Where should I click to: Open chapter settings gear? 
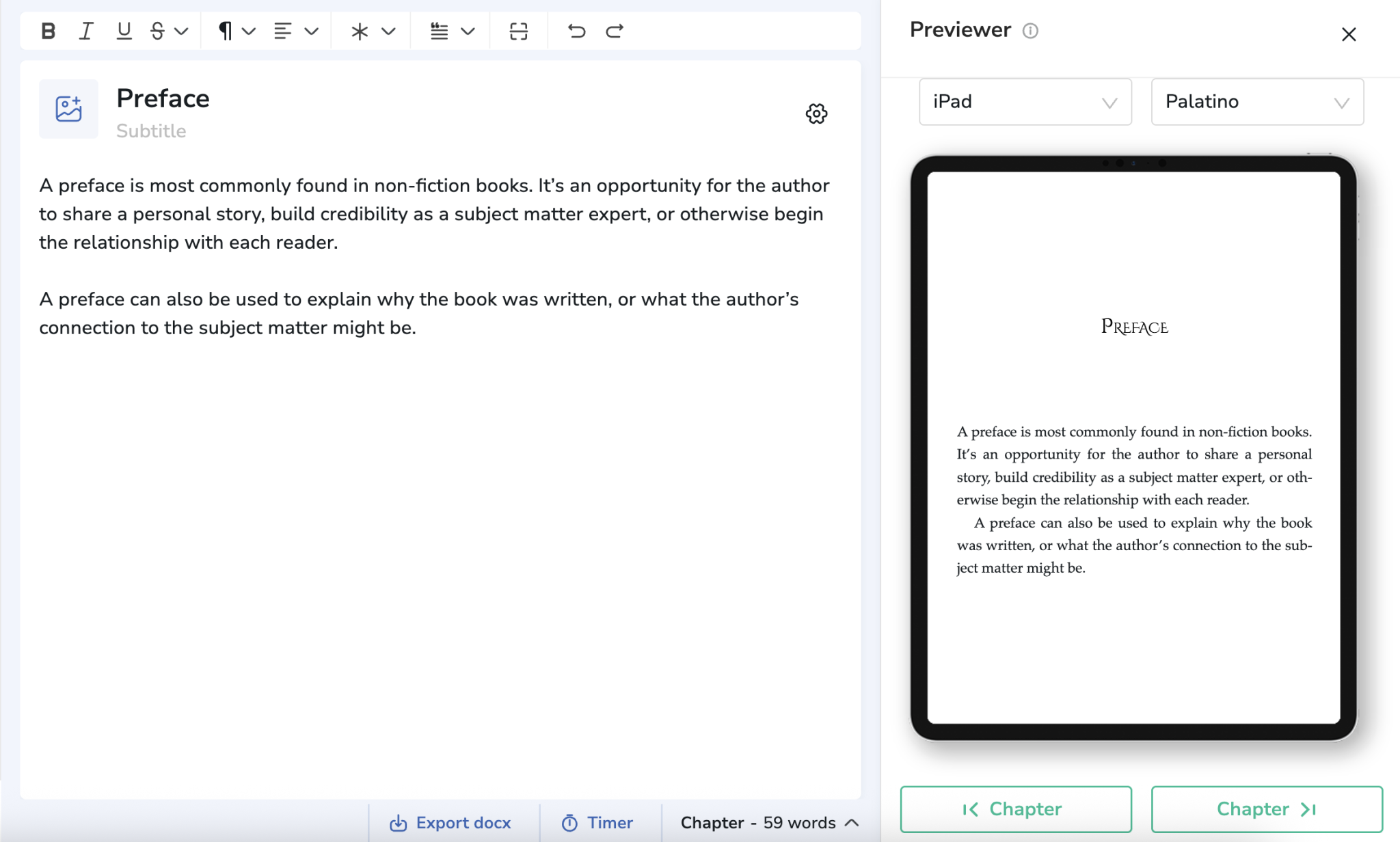click(816, 113)
